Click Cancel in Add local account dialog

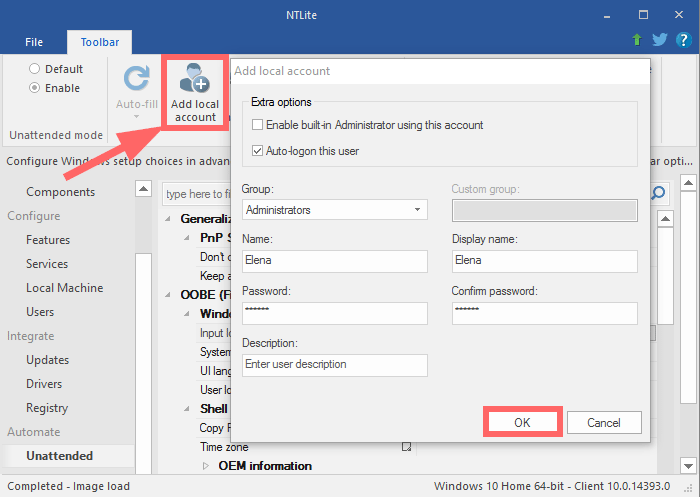click(604, 422)
